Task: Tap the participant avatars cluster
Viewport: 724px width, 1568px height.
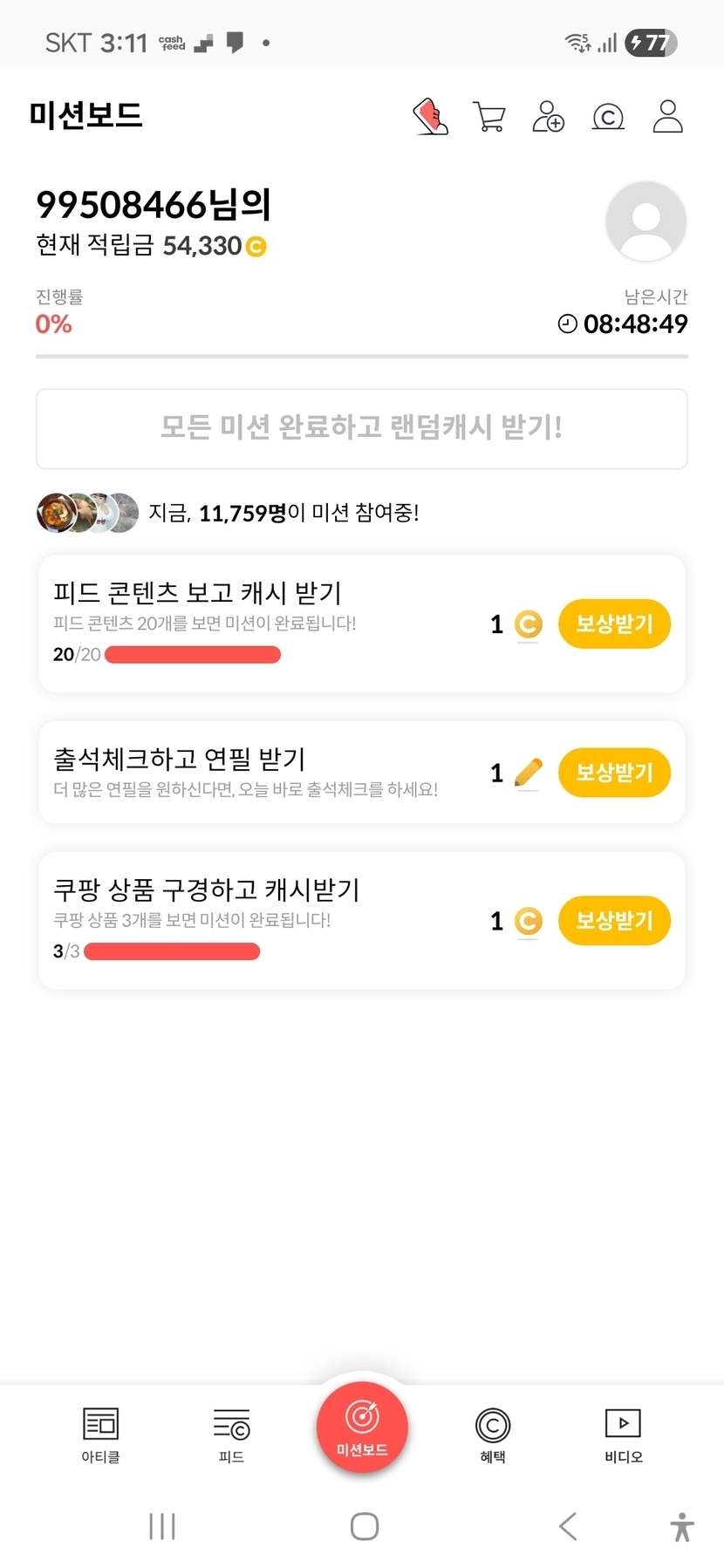Action: pyautogui.click(x=87, y=513)
